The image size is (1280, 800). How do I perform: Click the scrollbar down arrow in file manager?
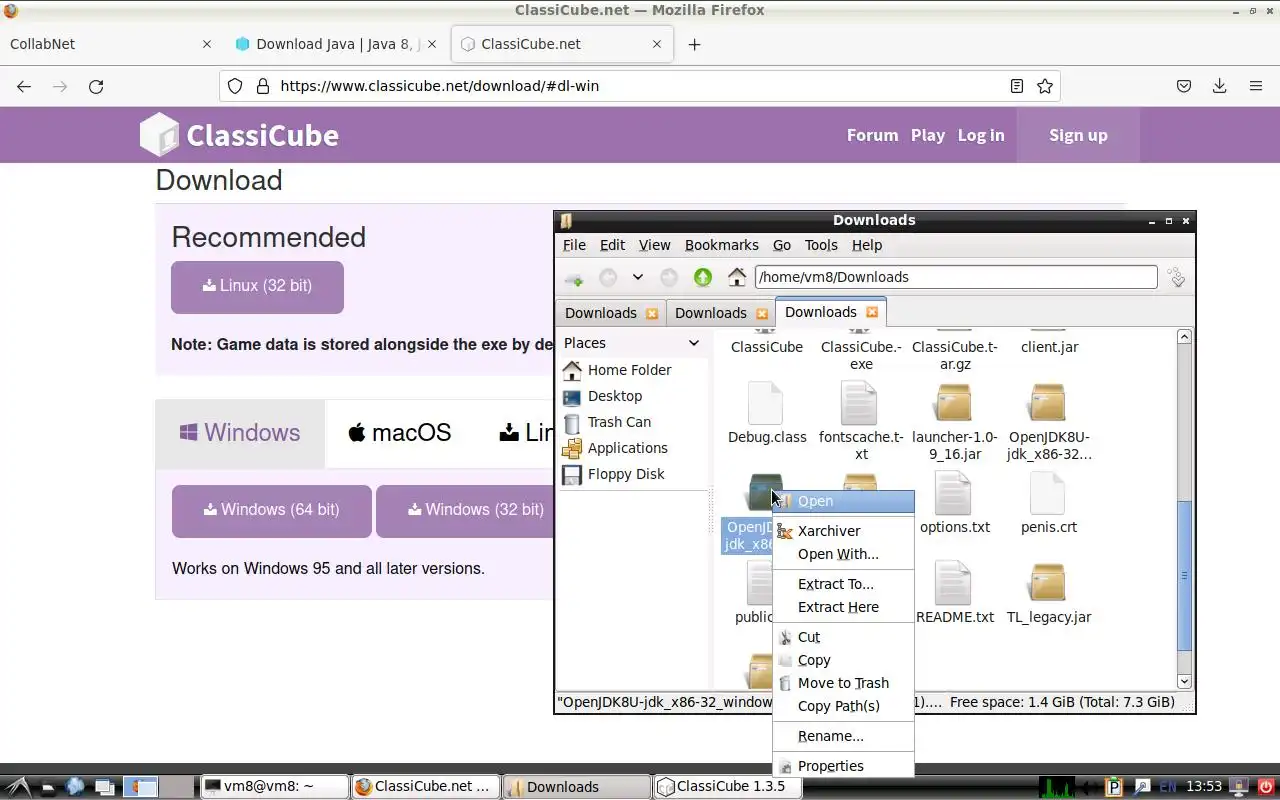(1184, 681)
